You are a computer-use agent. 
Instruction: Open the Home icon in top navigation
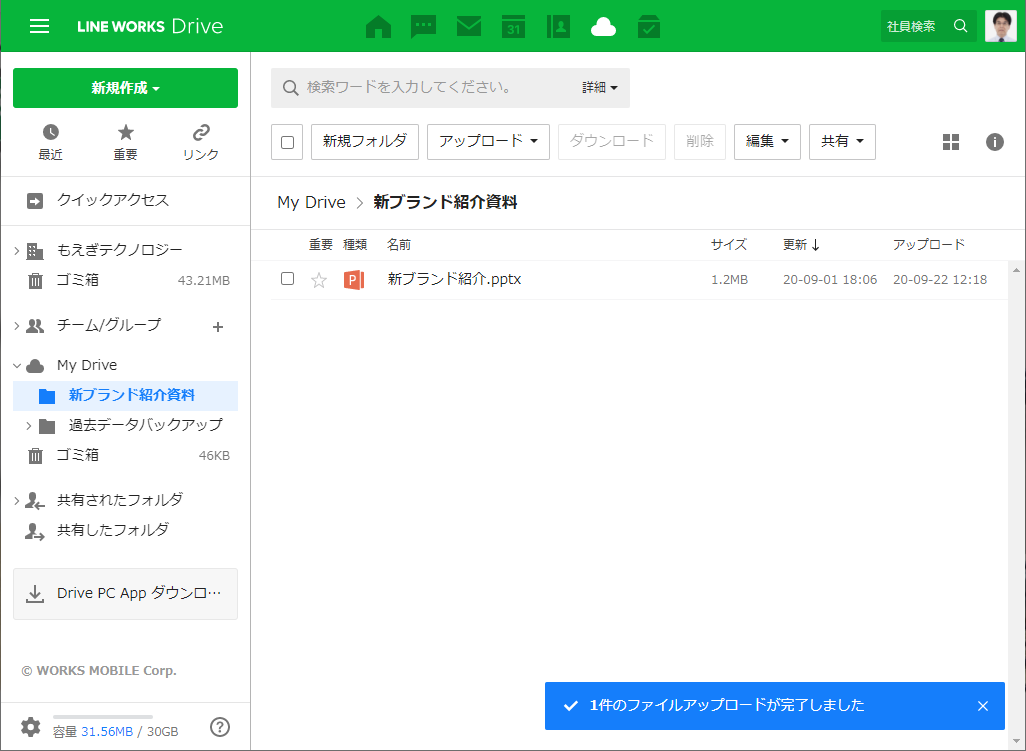tap(378, 27)
